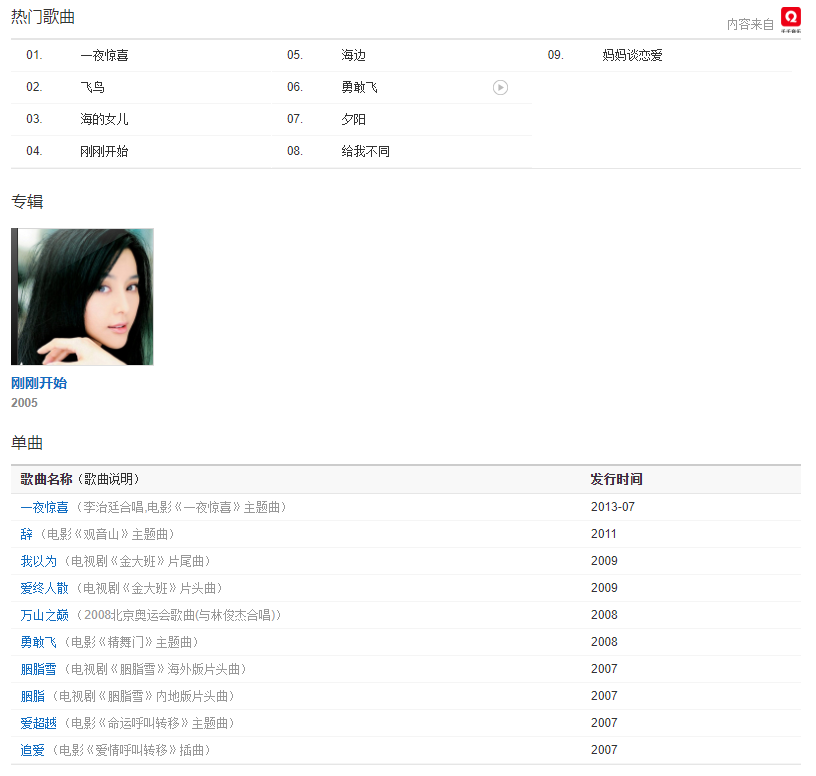Open single 万山之巅 link
Viewport: 816px width, 776px height.
click(45, 616)
